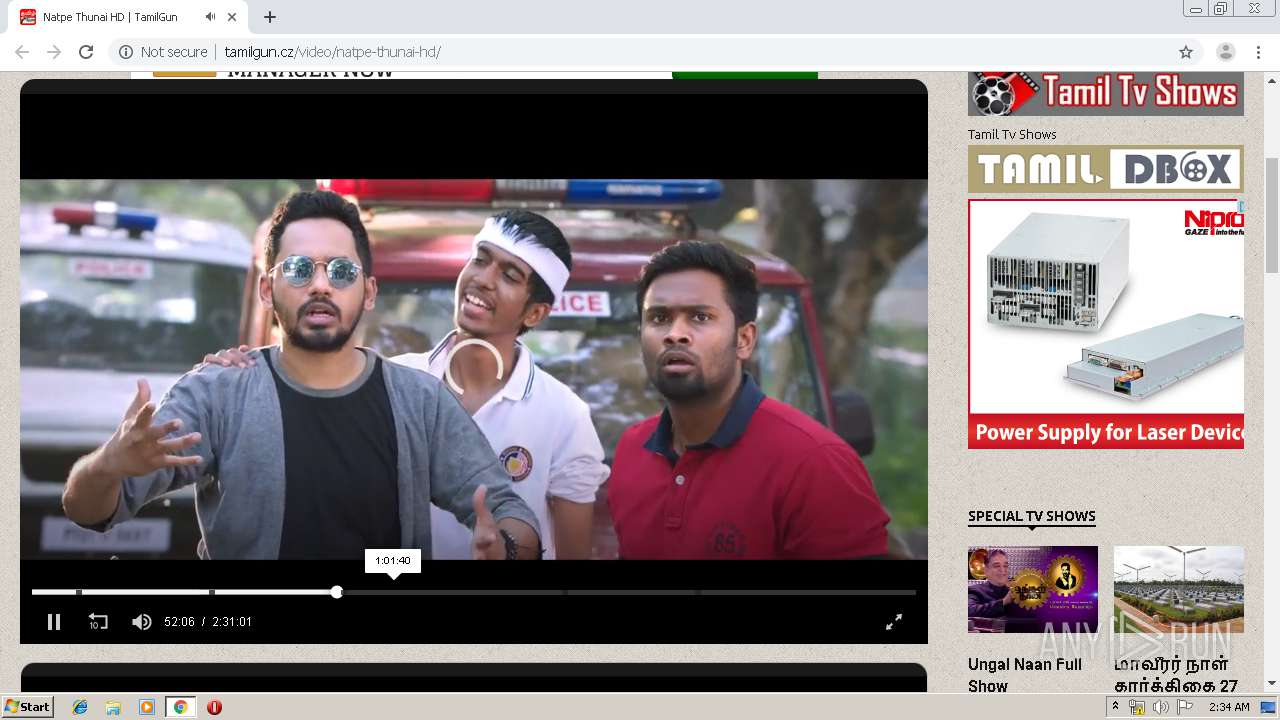Click the page vertical scrollbar thumb
This screenshot has width=1280, height=720.
pyautogui.click(x=1271, y=215)
